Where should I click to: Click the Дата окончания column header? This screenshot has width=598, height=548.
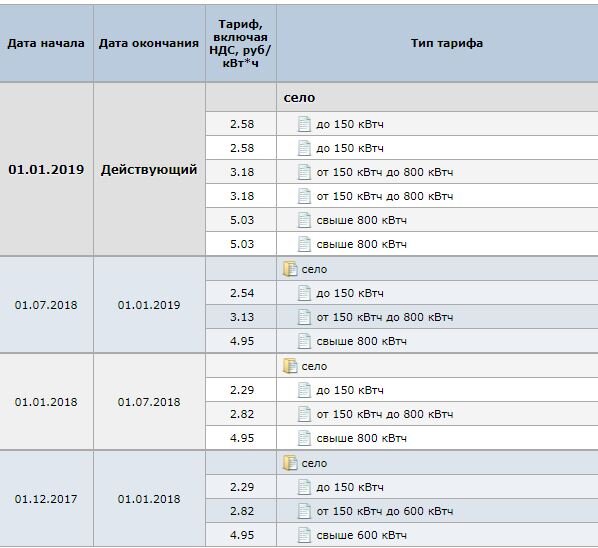[x=149, y=43]
